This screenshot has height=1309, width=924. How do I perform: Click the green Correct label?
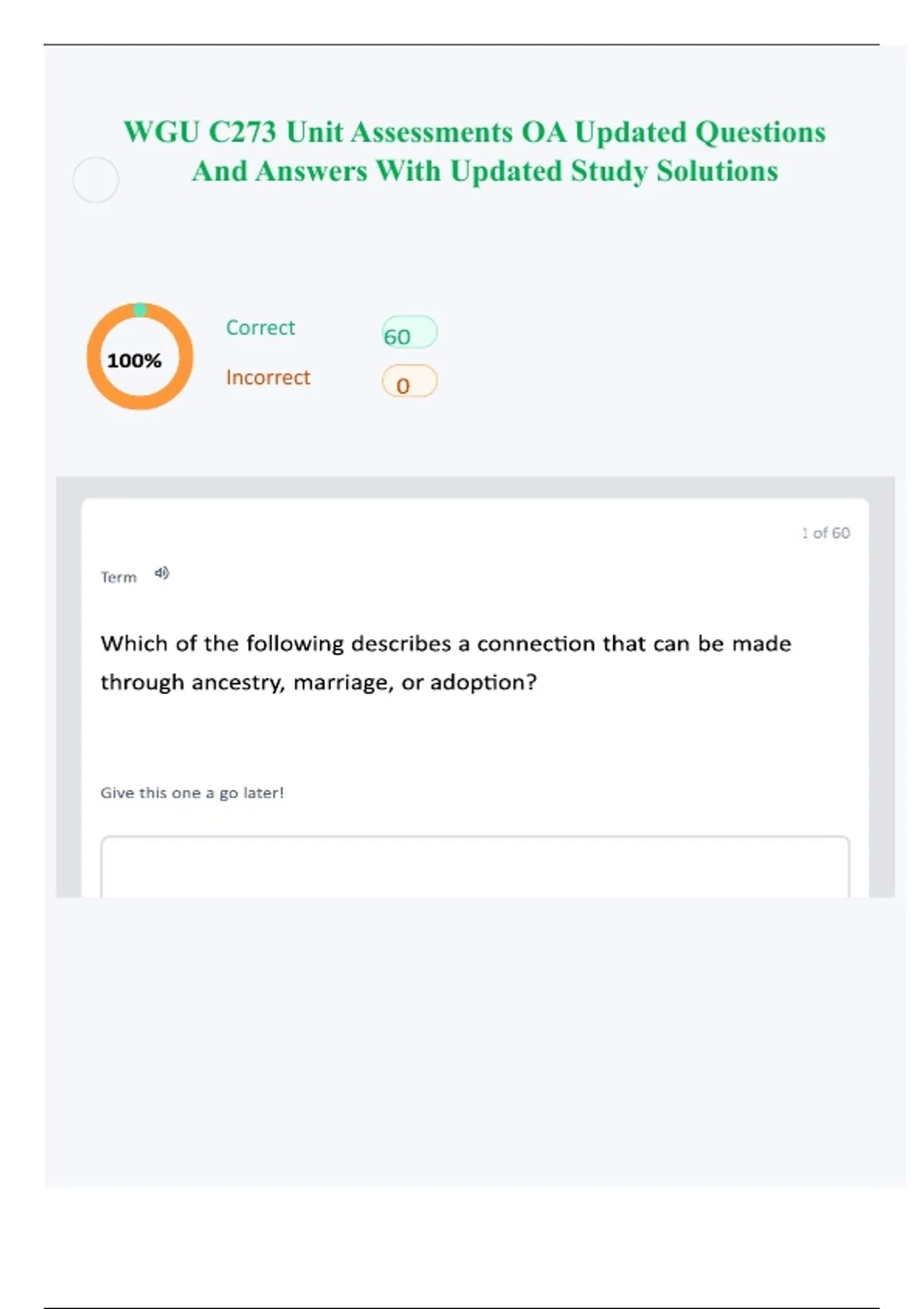(x=260, y=328)
